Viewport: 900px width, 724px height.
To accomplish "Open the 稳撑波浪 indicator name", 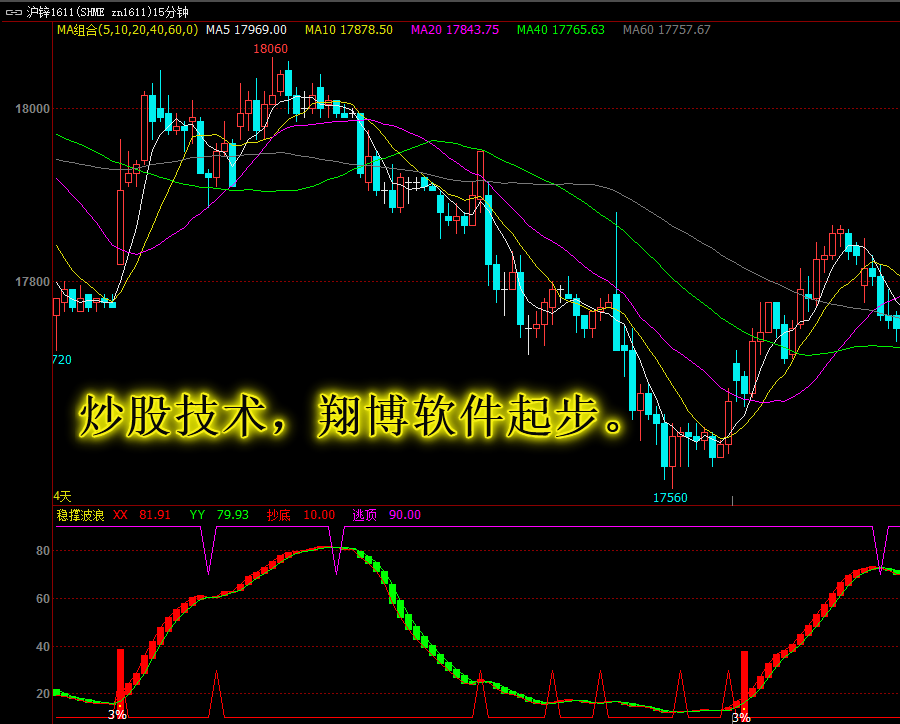I will pyautogui.click(x=80, y=515).
